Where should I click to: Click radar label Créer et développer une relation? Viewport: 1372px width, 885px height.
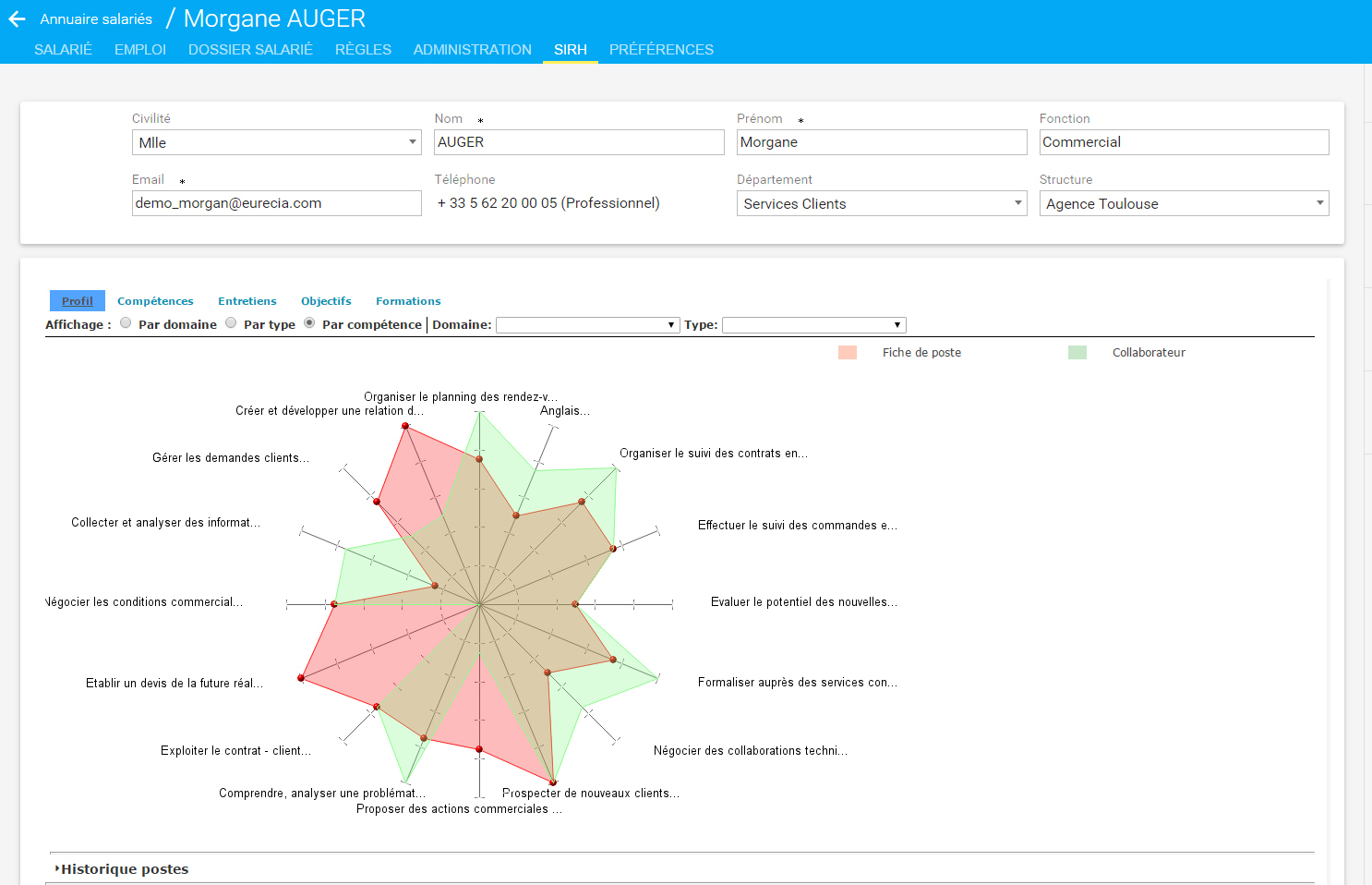(x=330, y=411)
